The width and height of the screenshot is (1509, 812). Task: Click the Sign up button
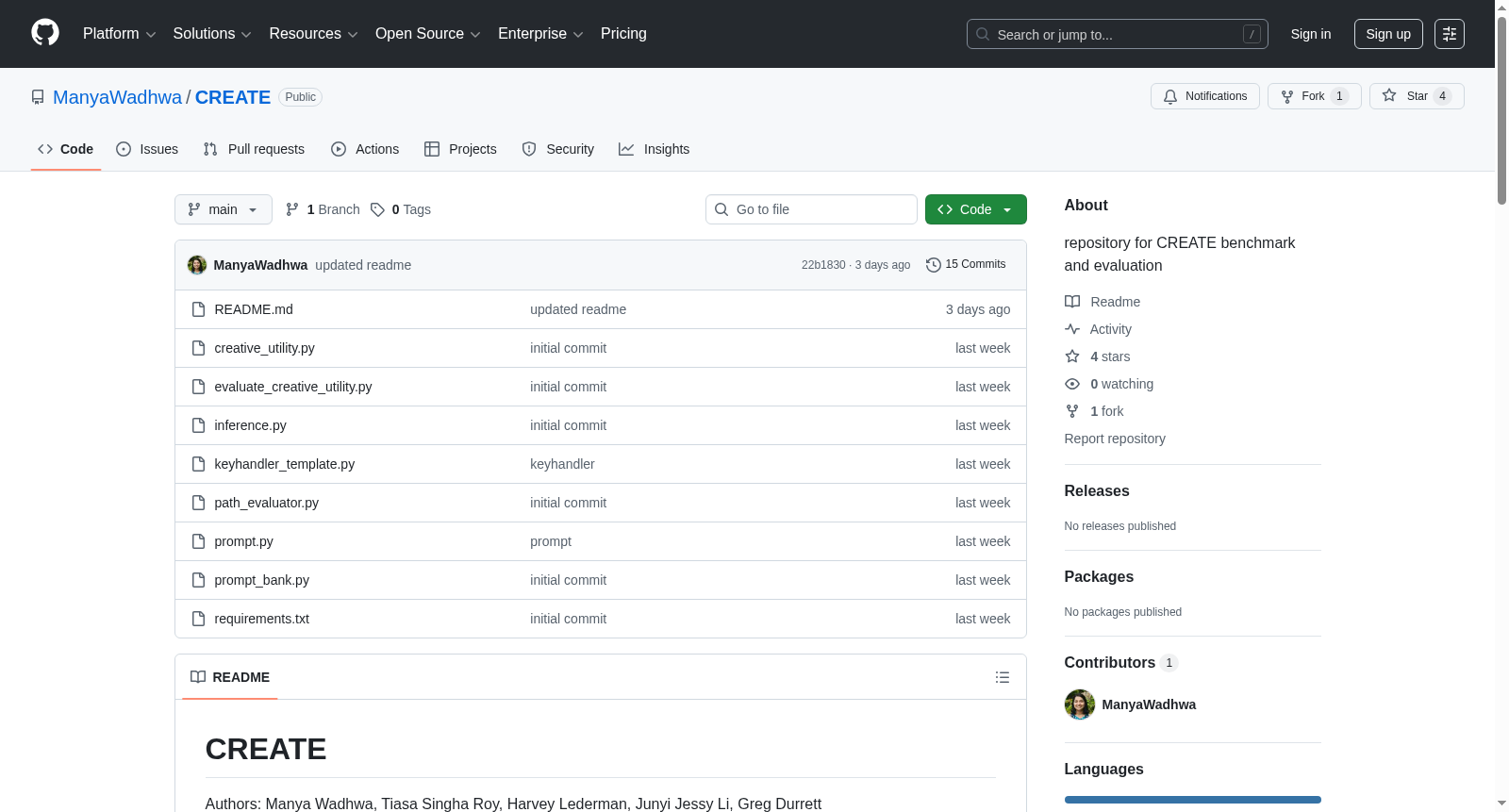click(x=1388, y=34)
